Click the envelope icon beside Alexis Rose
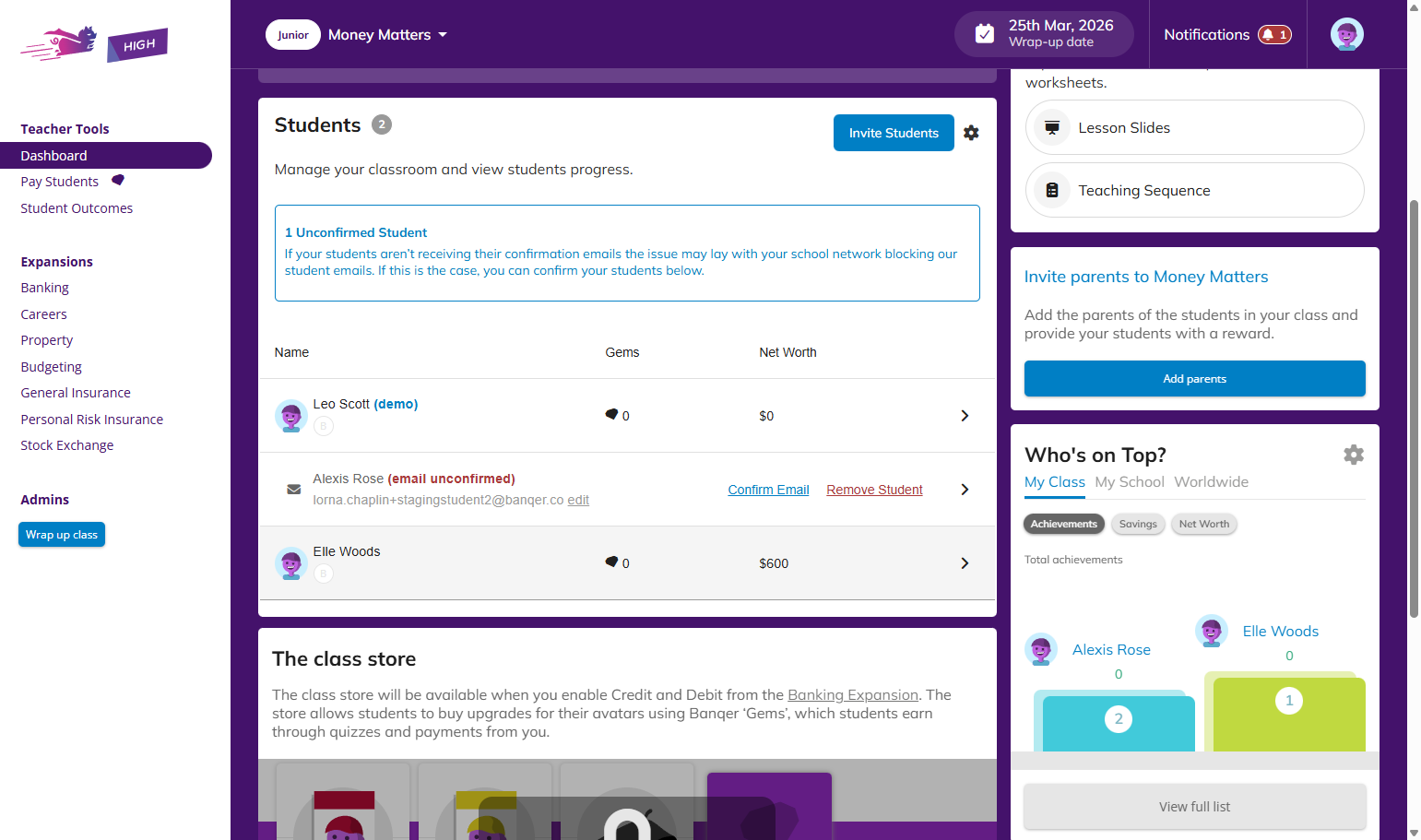This screenshot has width=1421, height=840. click(293, 490)
